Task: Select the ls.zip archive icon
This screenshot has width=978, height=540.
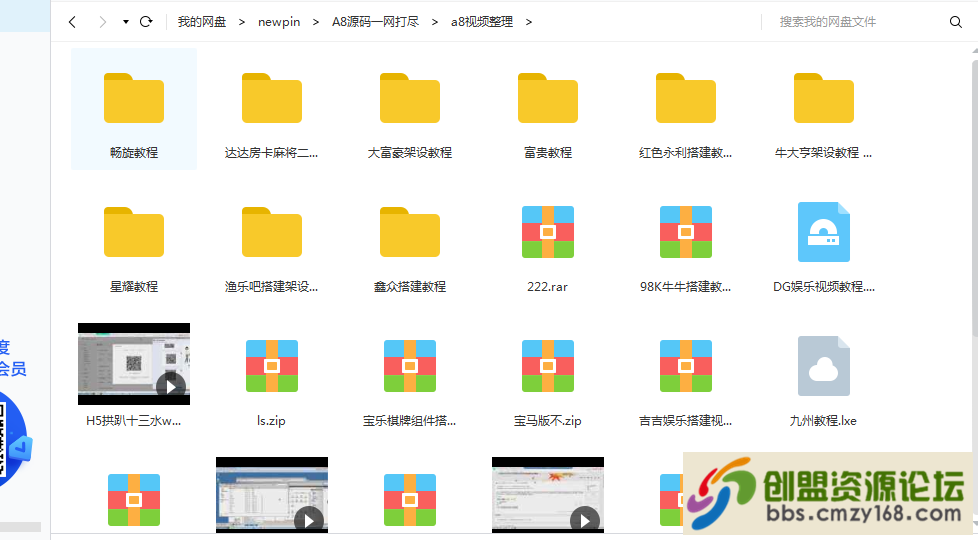Action: 272,366
